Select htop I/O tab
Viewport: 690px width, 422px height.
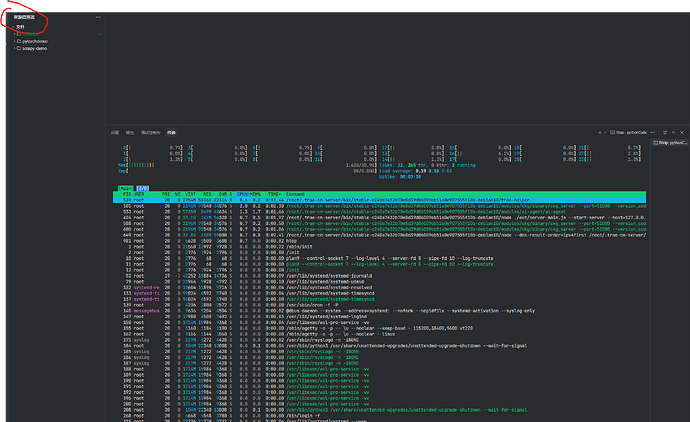(142, 188)
